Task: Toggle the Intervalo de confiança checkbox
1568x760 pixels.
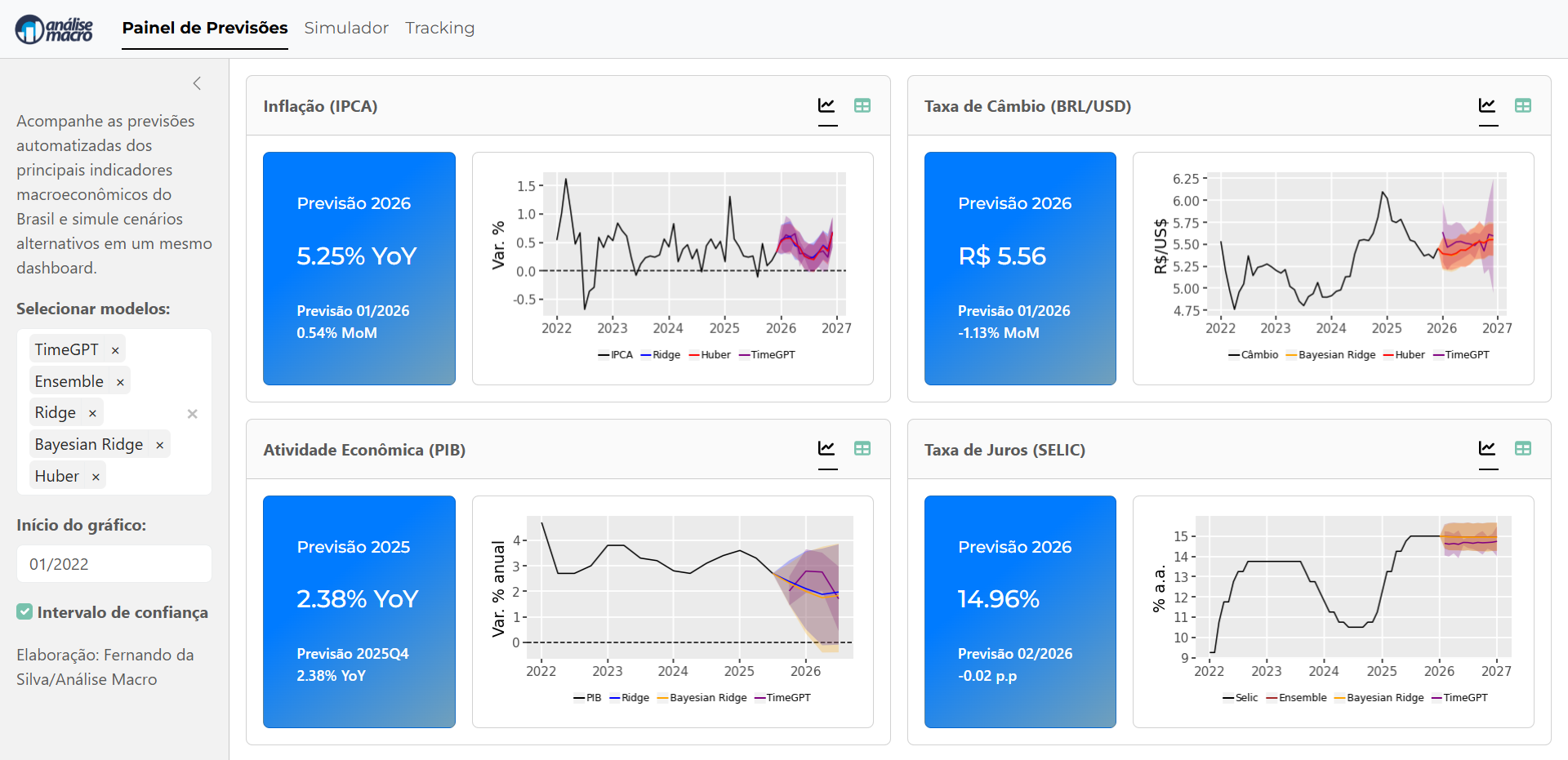Action: point(24,612)
